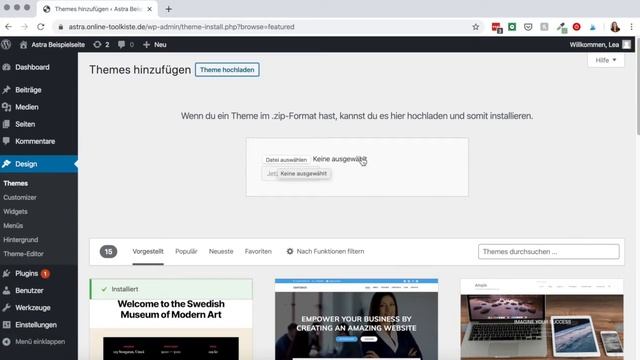
Task: Open the Hintergrund submenu link
Action: point(20,240)
